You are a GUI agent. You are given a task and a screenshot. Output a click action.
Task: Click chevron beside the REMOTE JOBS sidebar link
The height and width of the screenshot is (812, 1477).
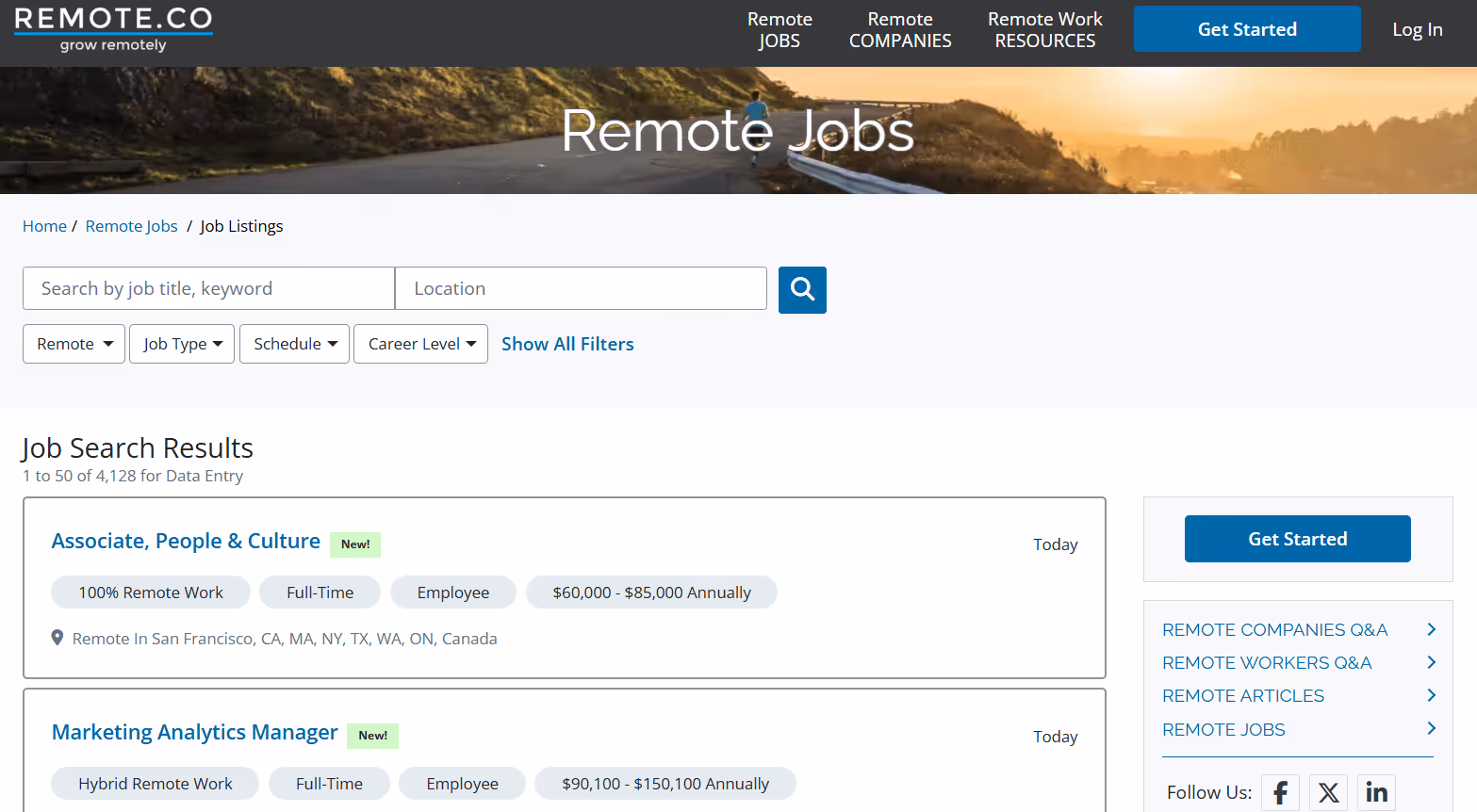pyautogui.click(x=1431, y=728)
